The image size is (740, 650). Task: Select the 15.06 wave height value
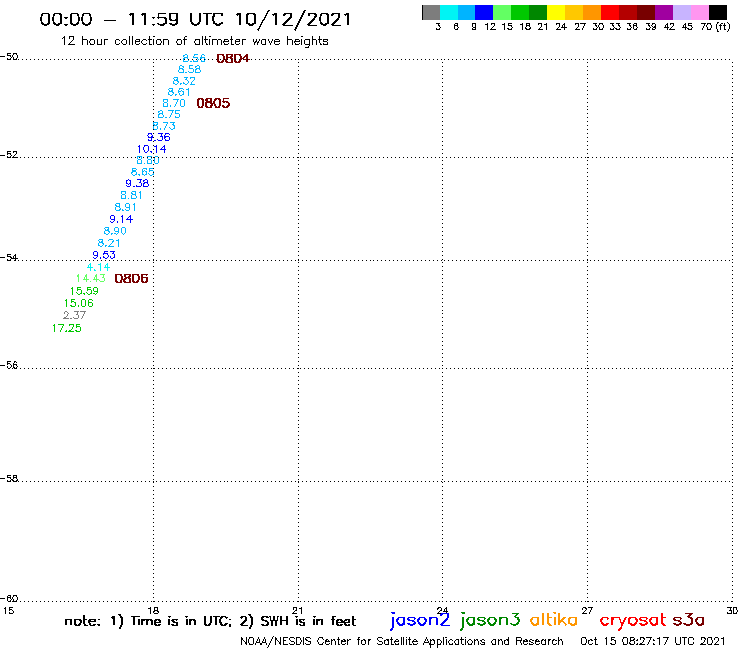(x=79, y=304)
